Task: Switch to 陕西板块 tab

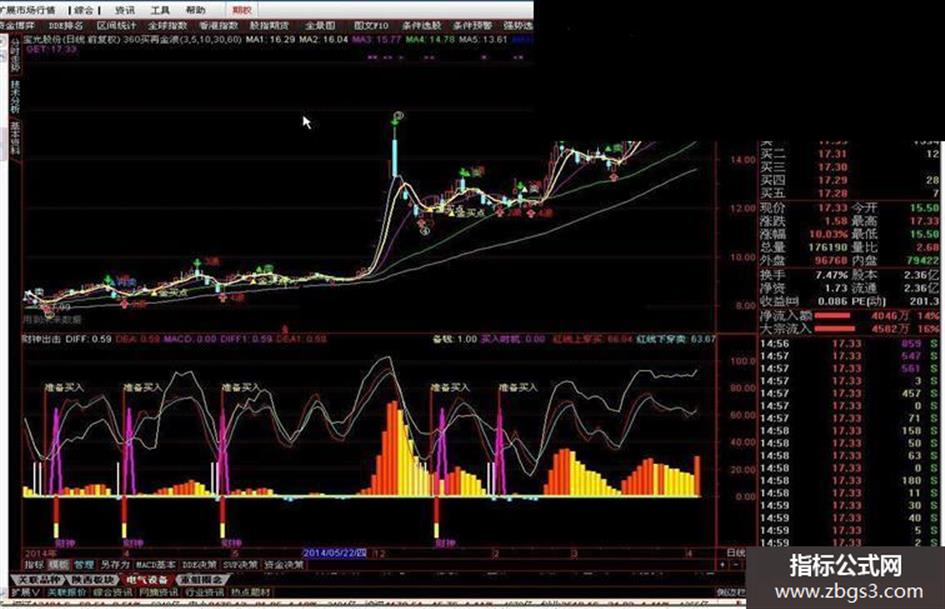Action: tap(93, 579)
